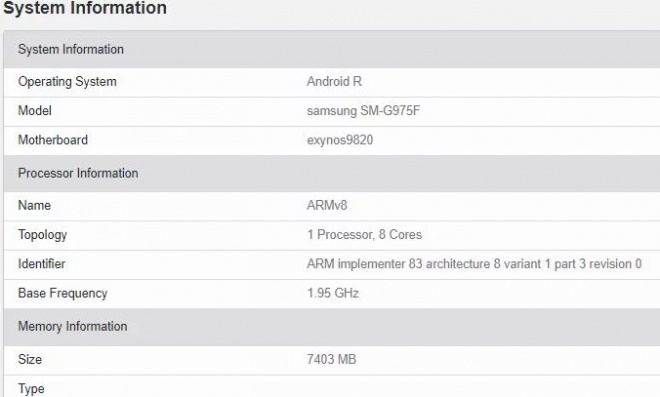This screenshot has height=397, width=660.
Task: Select the 1 Processor, 8 Cores value
Action: click(364, 234)
